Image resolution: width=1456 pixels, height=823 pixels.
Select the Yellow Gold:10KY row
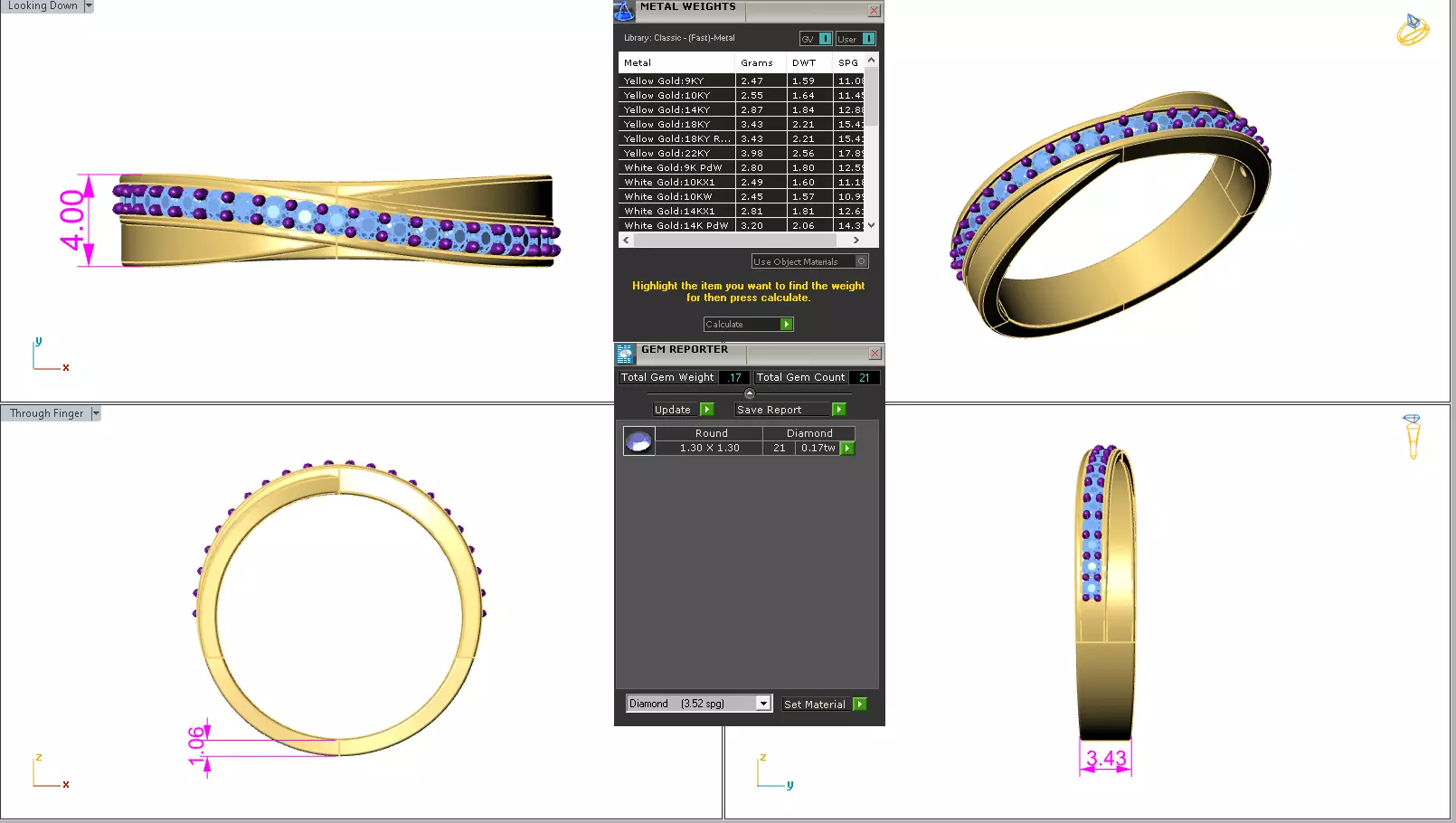tap(742, 95)
